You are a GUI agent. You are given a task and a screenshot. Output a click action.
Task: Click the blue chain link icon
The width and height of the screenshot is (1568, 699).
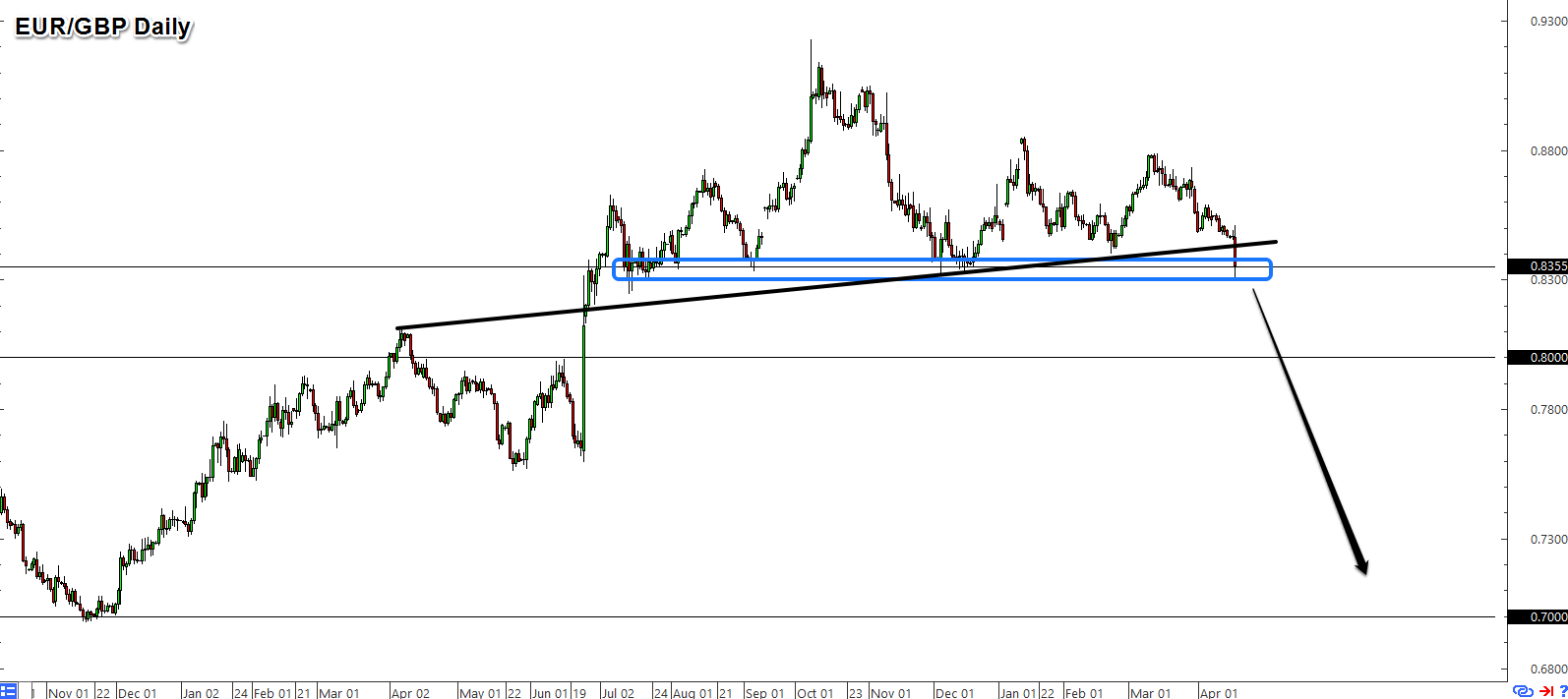point(1523,692)
